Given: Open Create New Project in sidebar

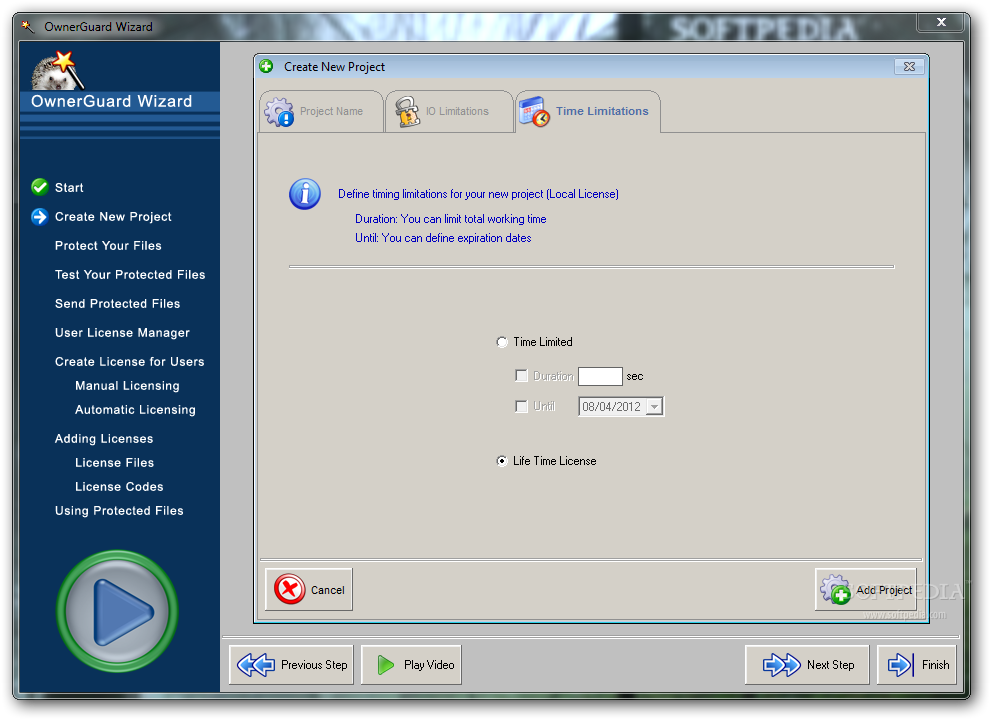Looking at the screenshot, I should [113, 217].
